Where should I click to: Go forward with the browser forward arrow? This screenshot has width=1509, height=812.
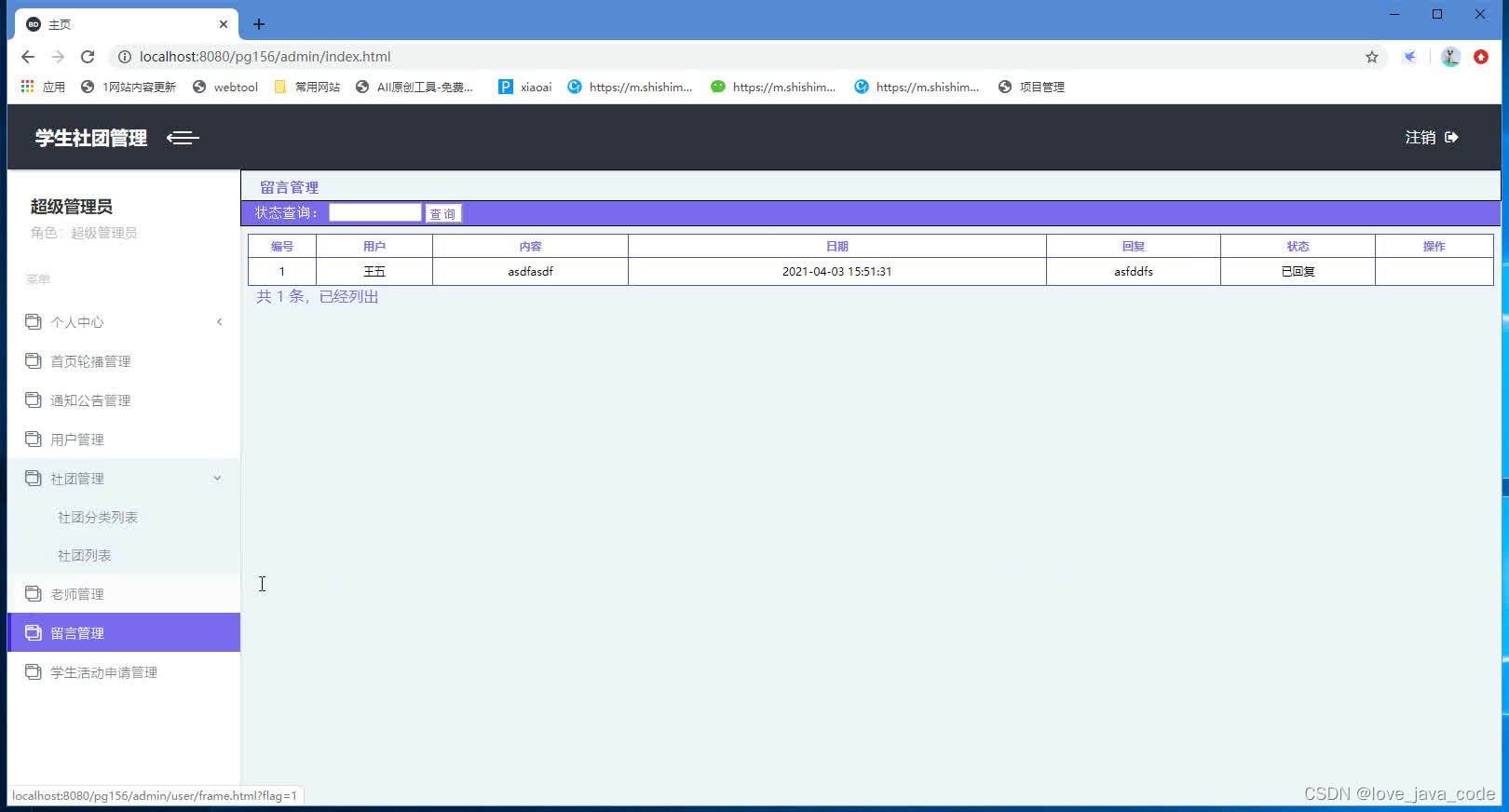click(x=58, y=57)
